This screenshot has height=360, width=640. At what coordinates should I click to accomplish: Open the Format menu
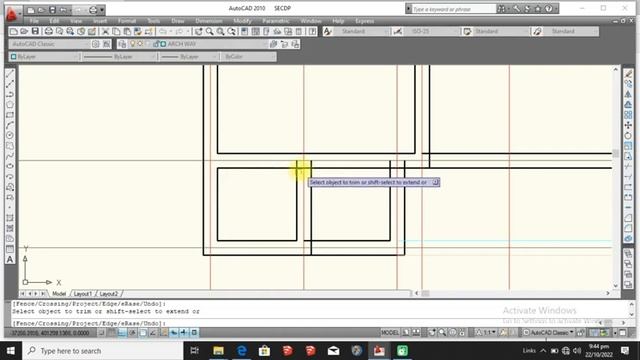tap(127, 21)
